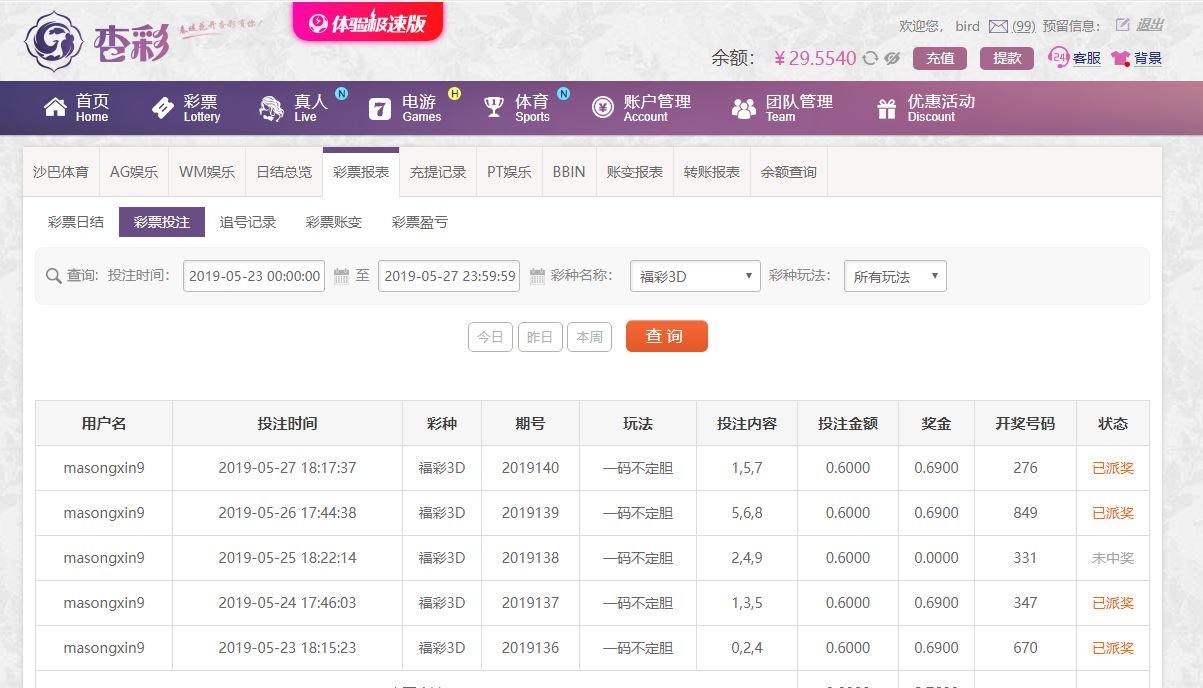The width and height of the screenshot is (1203, 688).
Task: Click the (99) unread message count
Action: point(1023,26)
